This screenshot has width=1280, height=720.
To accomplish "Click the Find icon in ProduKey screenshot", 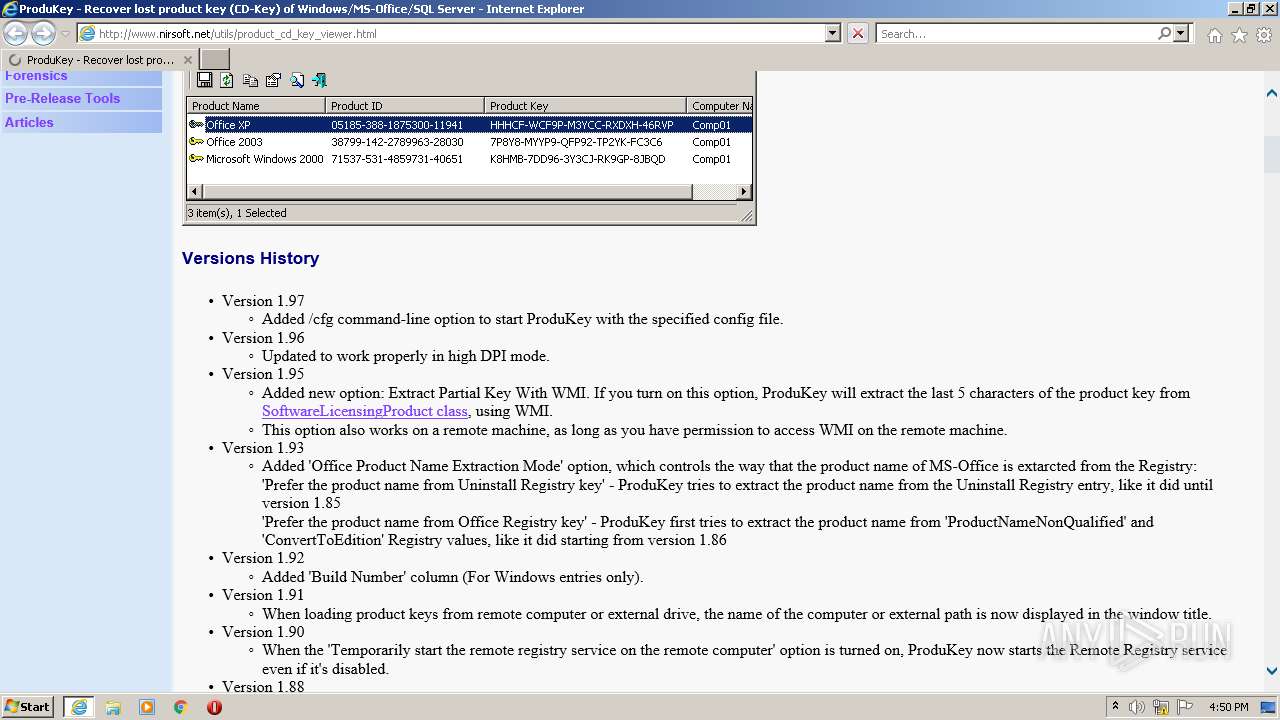I will tap(297, 80).
